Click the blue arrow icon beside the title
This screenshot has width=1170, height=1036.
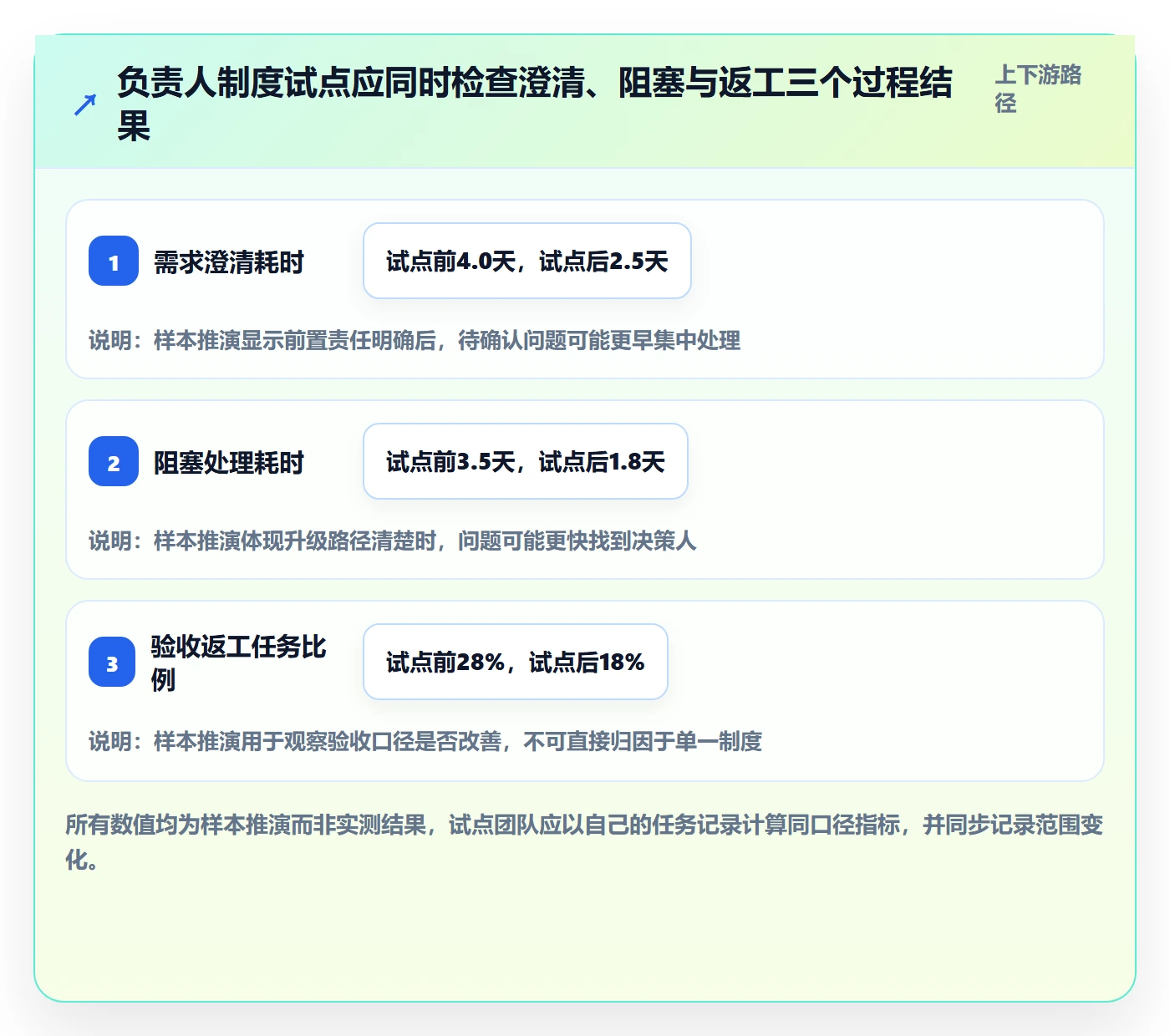click(x=85, y=104)
